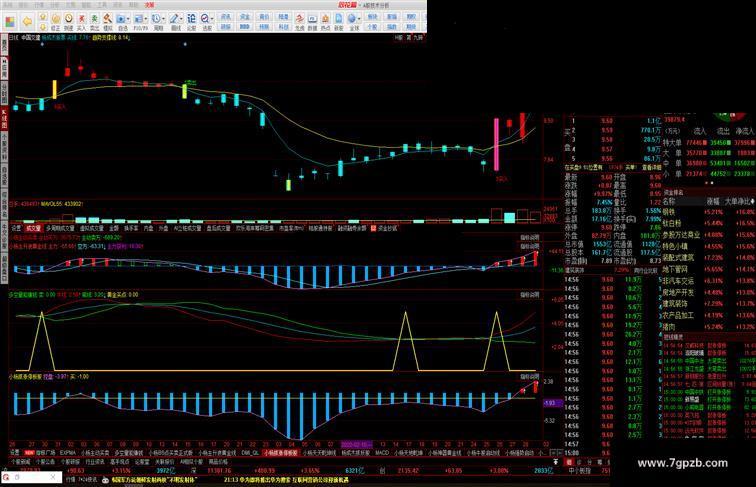Image resolution: width=756 pixels, height=487 pixels.
Task: Open 指标说明 for the 小杨抓涨停板股 panel
Action: pos(530,377)
